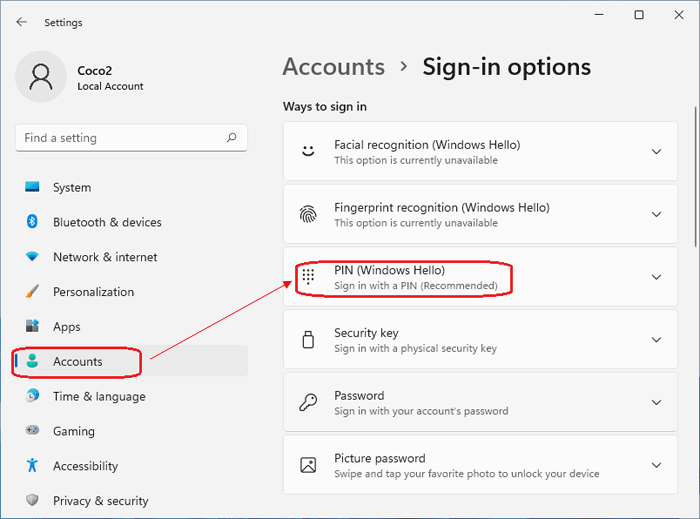Expand the Picture password chevron
This screenshot has width=700, height=519.
click(x=656, y=465)
